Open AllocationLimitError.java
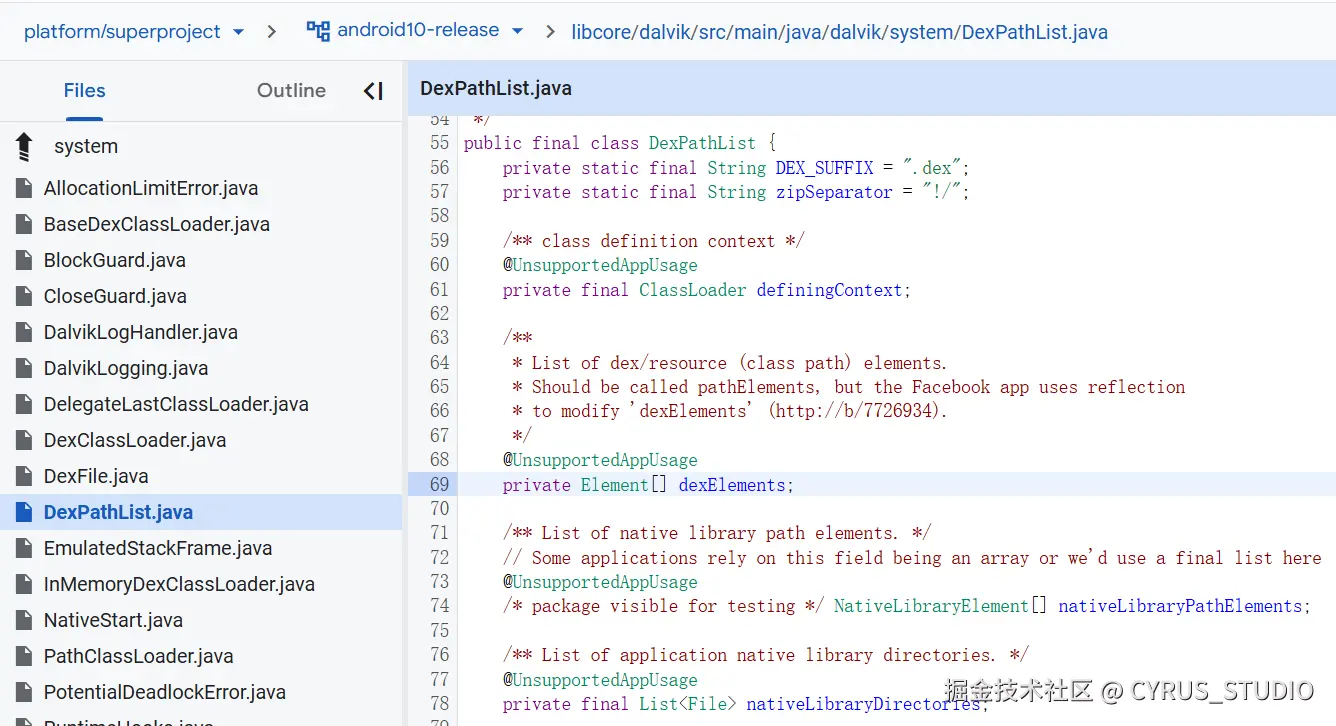This screenshot has width=1336, height=726. point(151,188)
